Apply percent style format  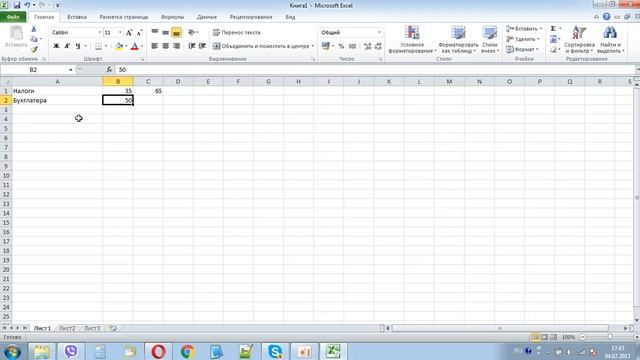click(x=341, y=46)
